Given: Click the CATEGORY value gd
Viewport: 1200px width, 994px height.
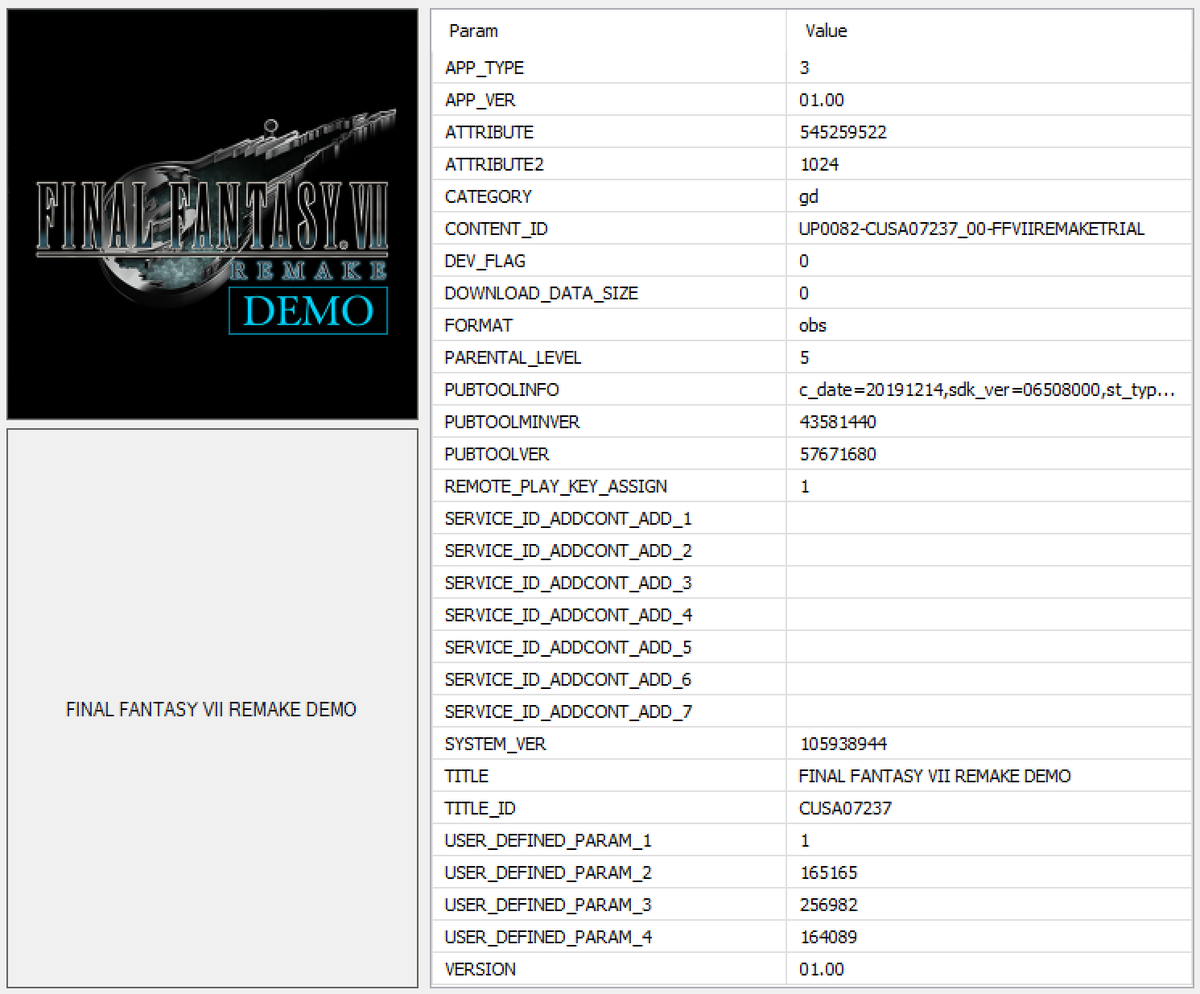Looking at the screenshot, I should [809, 197].
